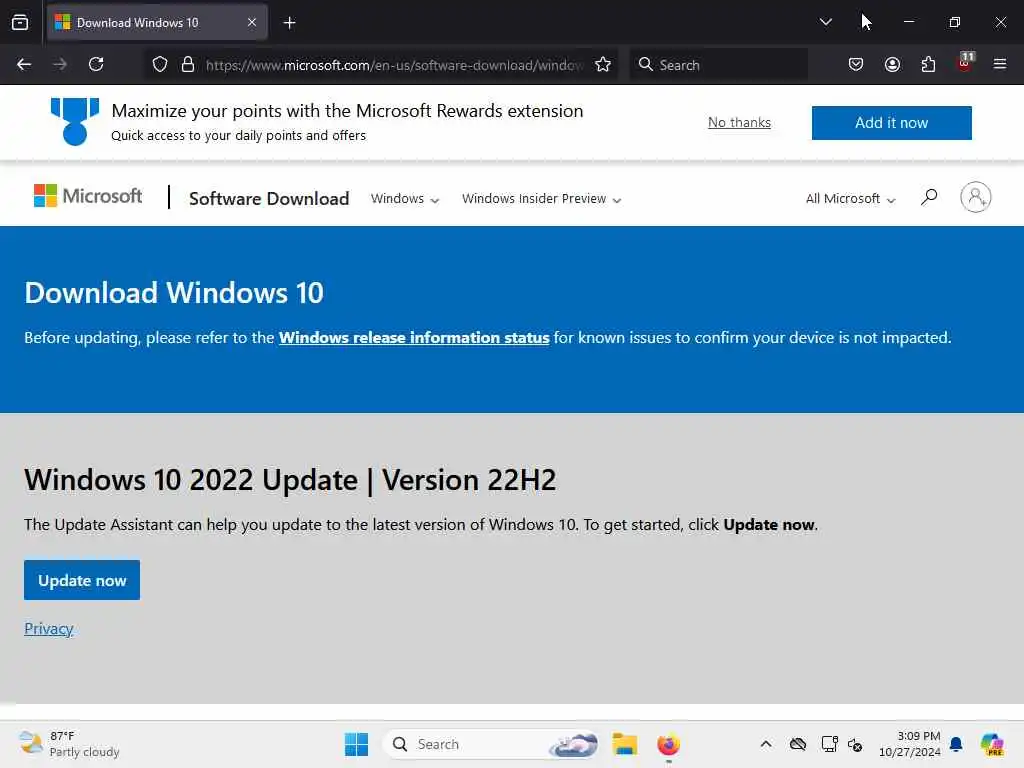Click the Add it now button

pos(891,123)
